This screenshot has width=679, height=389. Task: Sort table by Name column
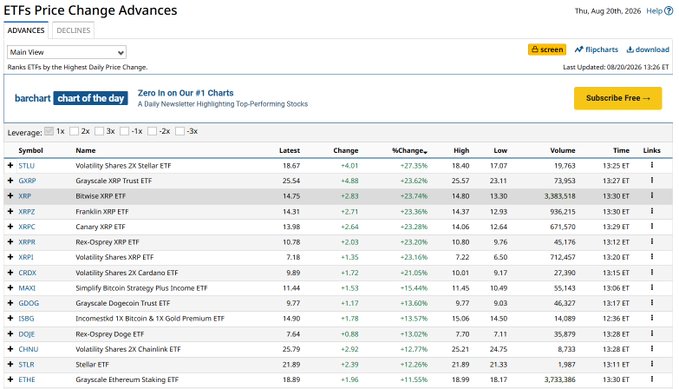85,150
